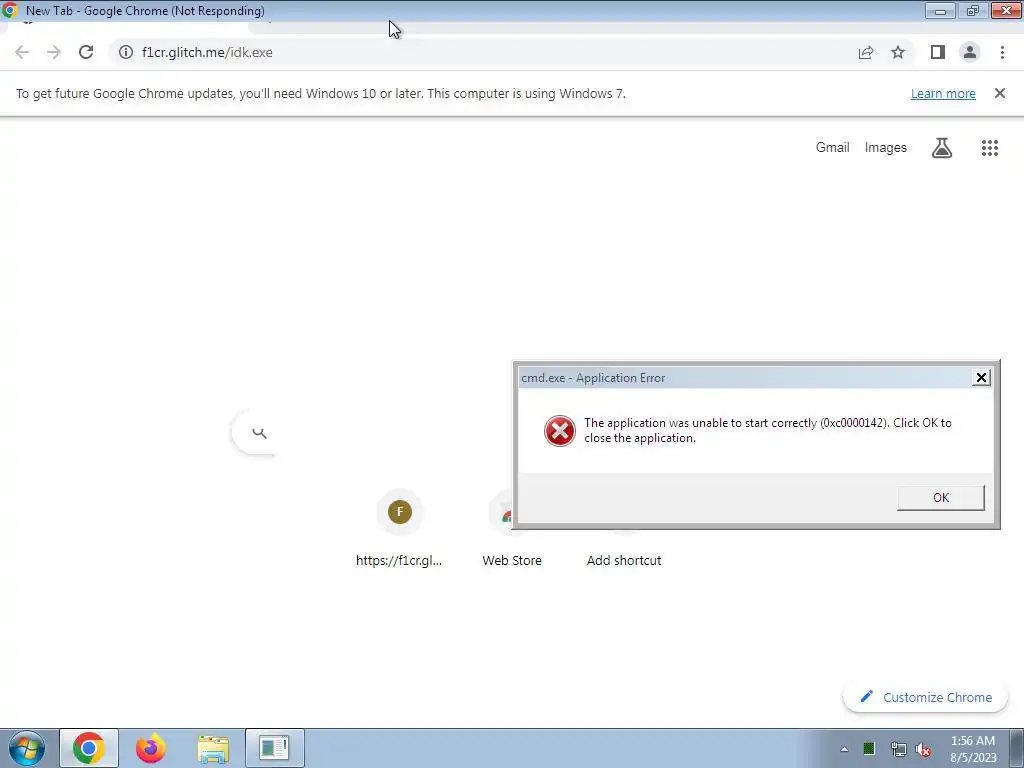Open Windows Explorer from taskbar

(x=213, y=750)
